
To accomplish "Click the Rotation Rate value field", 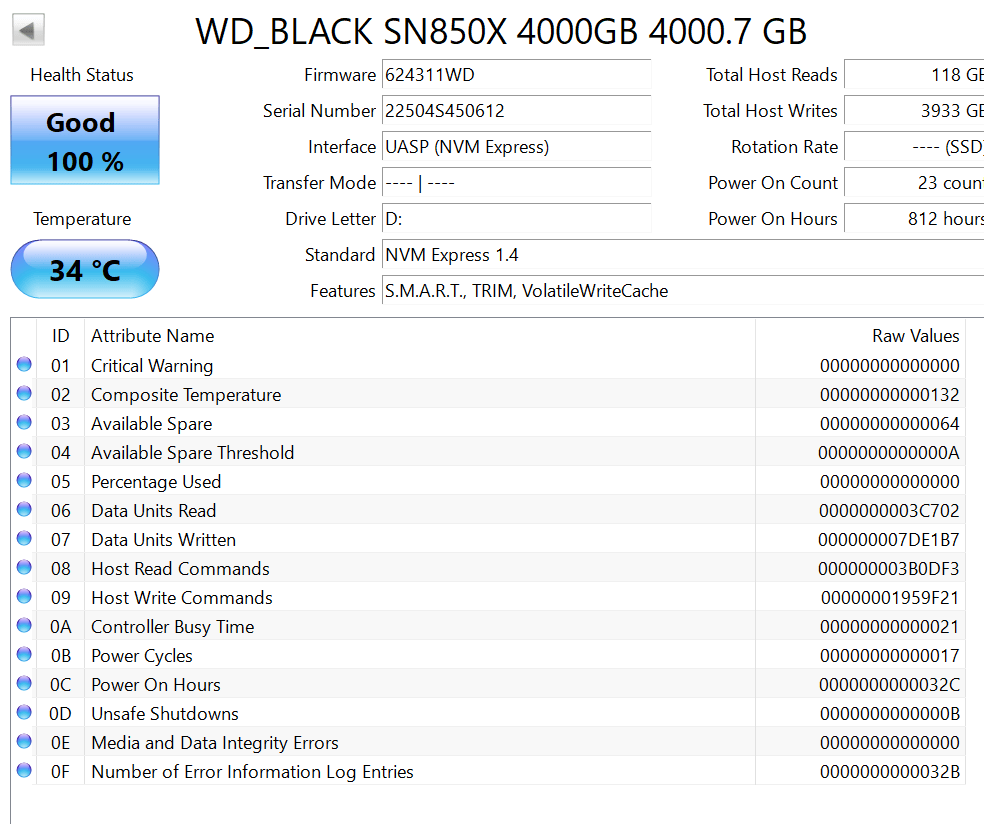I will pos(914,147).
